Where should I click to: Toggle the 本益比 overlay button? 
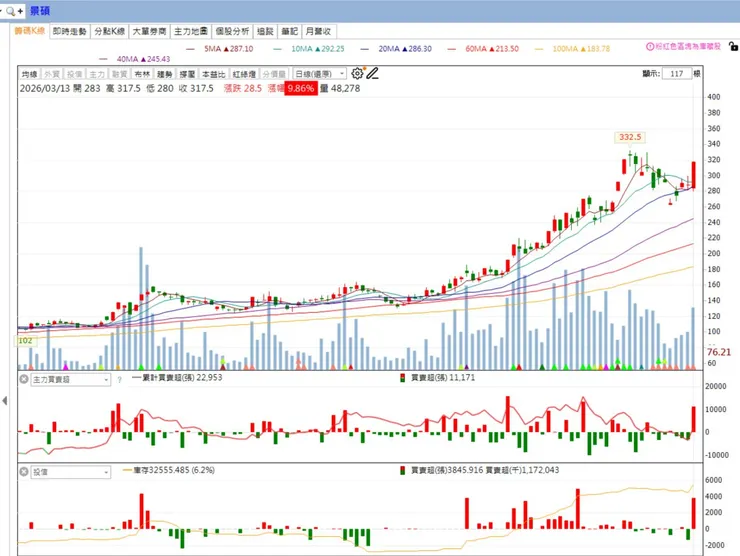click(x=214, y=74)
